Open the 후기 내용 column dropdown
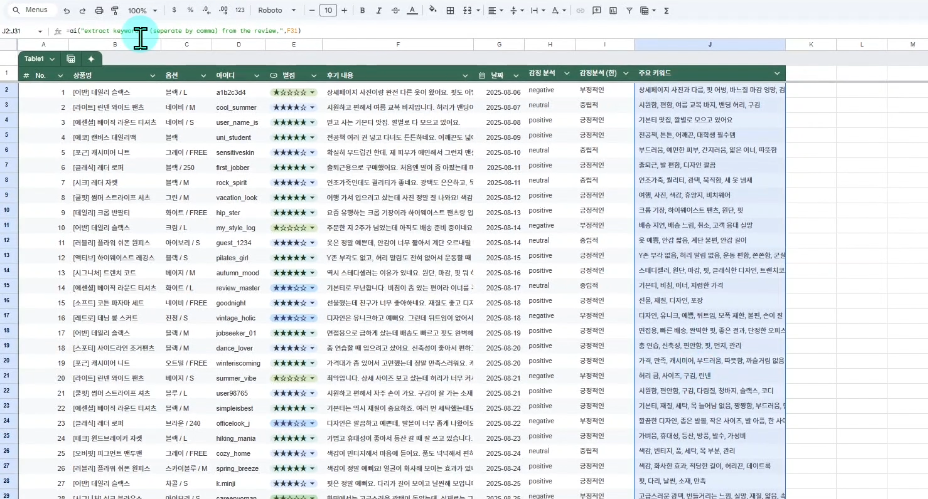Screen dimensions: 928x499 coord(465,76)
